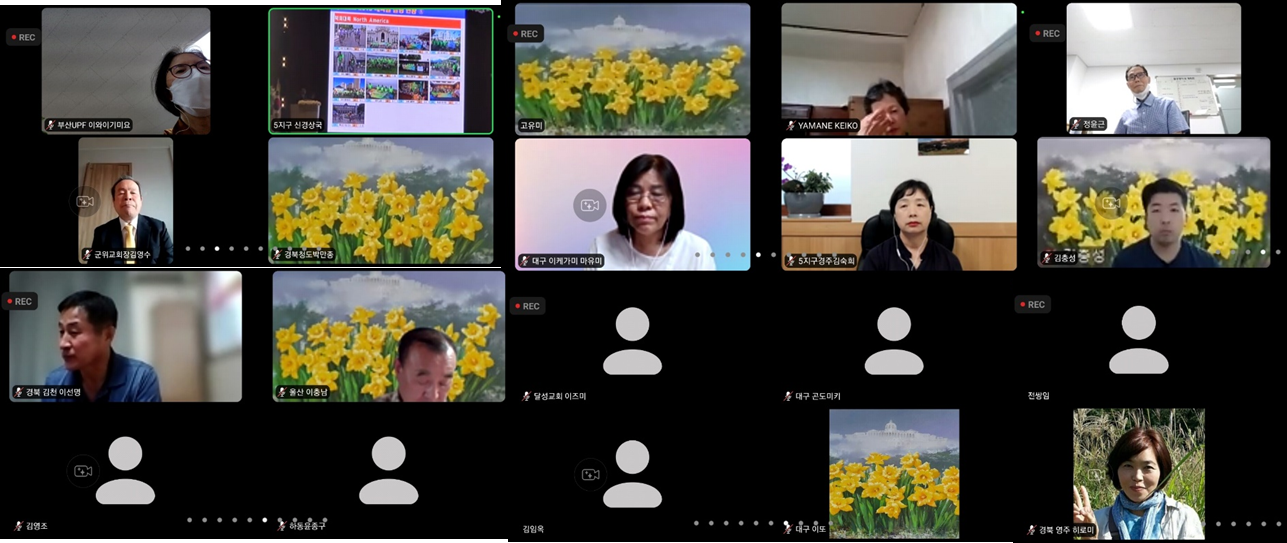Select 대구 곤도미키 participant avatar

click(x=894, y=341)
